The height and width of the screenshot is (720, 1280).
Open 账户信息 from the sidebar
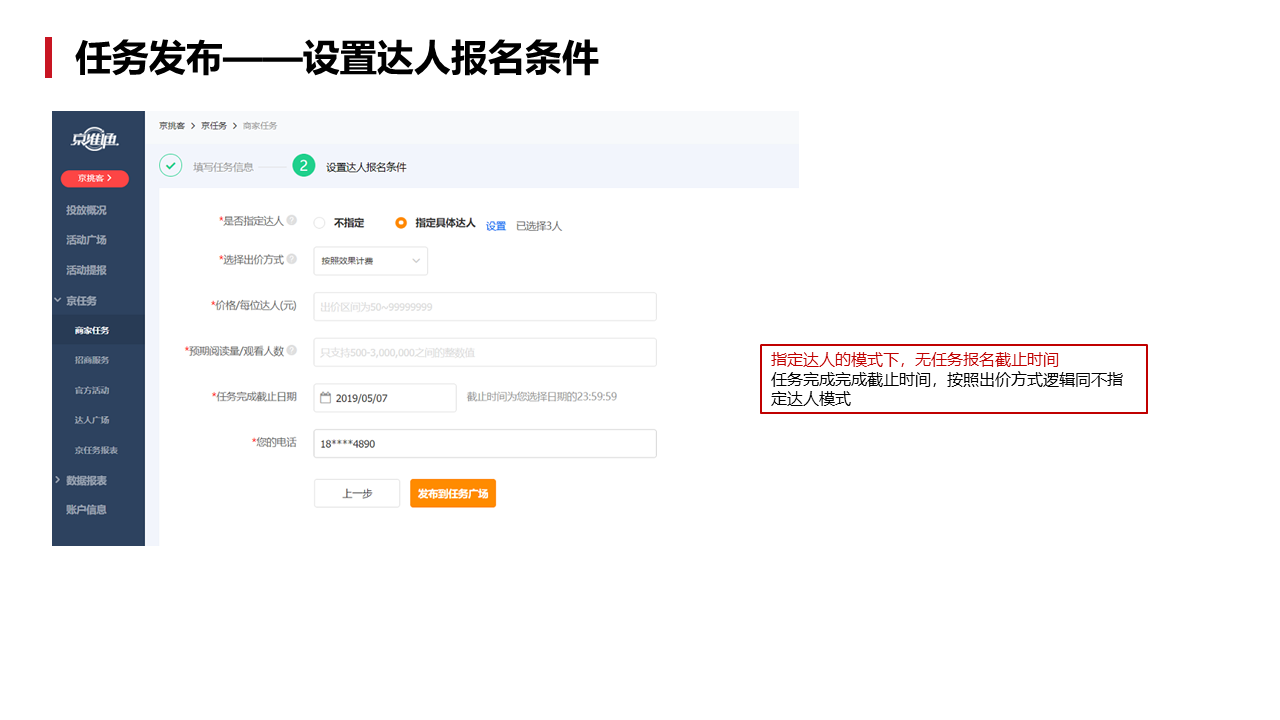tap(84, 510)
